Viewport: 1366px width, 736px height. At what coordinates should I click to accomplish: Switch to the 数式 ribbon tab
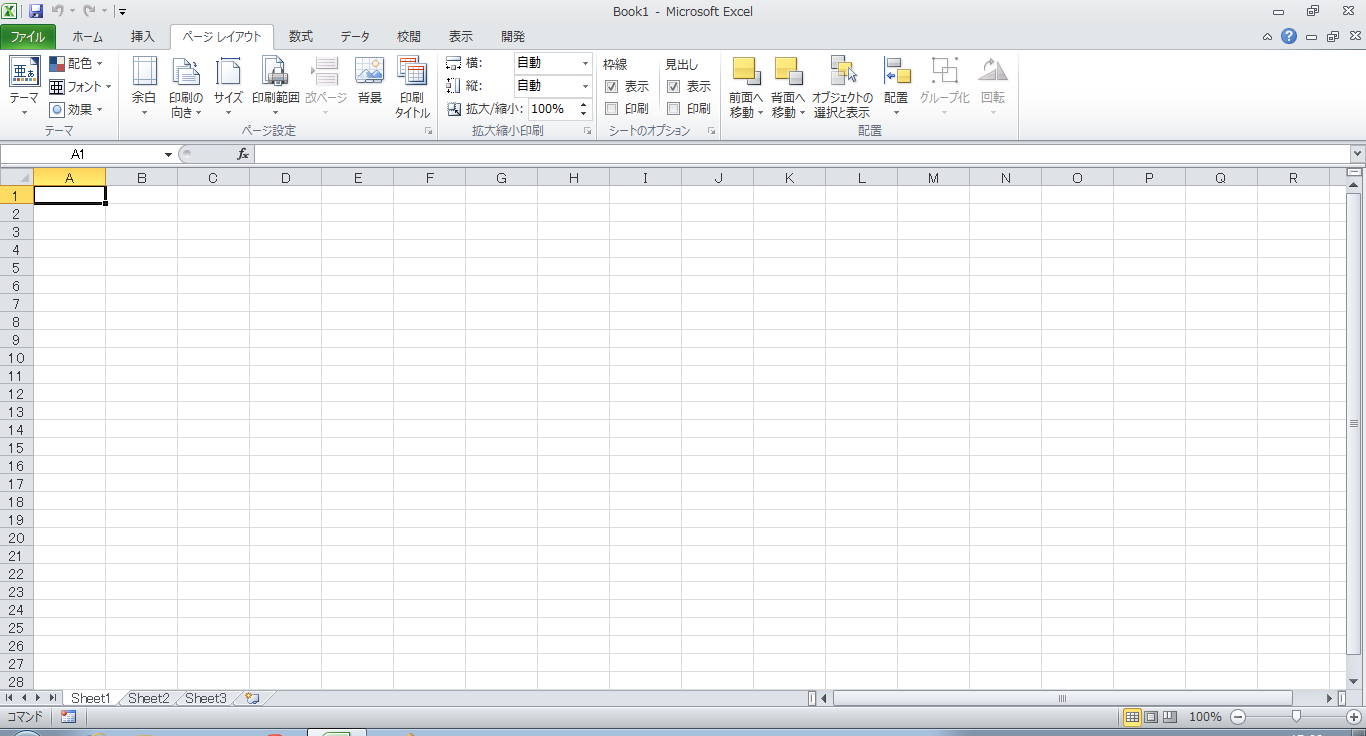click(x=300, y=37)
